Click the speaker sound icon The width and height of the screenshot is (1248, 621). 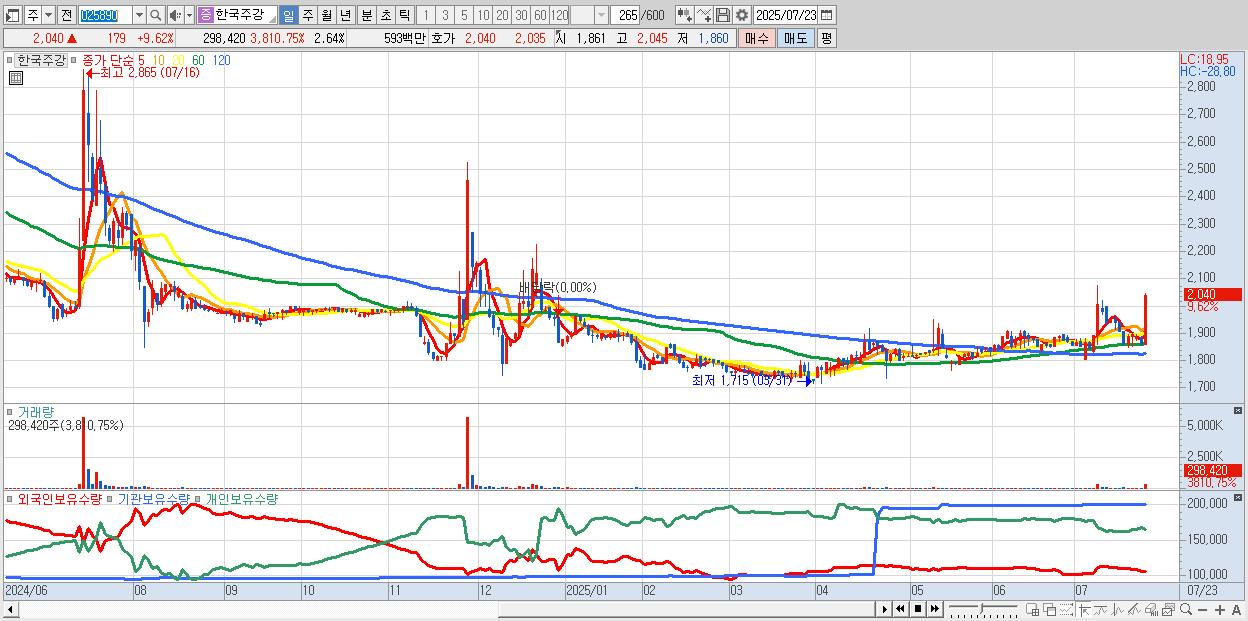(175, 15)
